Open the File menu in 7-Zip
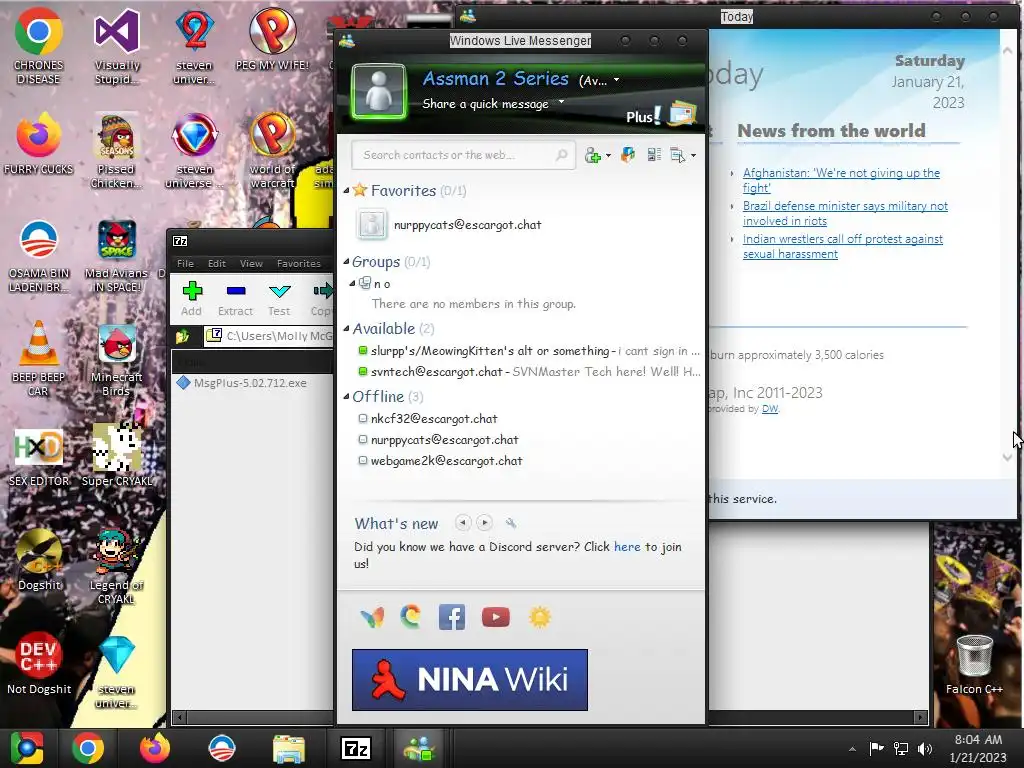 tap(185, 263)
